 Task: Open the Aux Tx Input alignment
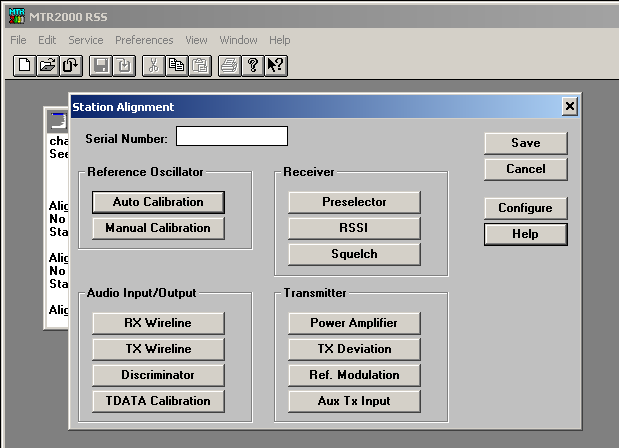click(354, 401)
